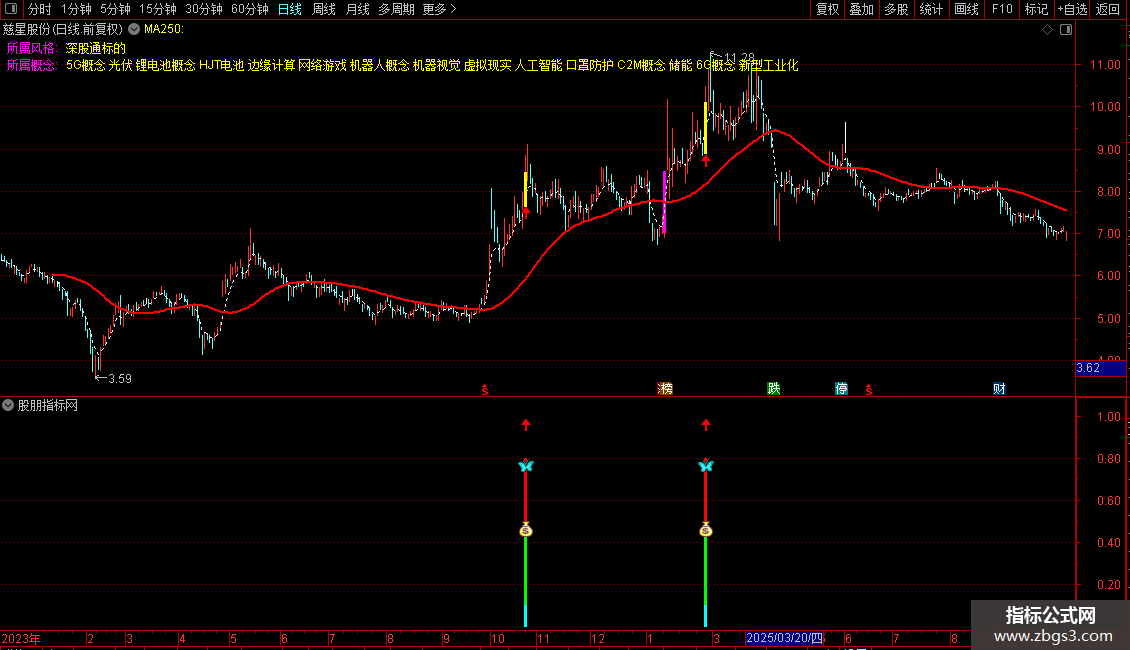1130x650 pixels.
Task: Click the 3.62 price tag on axis
Action: tap(1100, 368)
